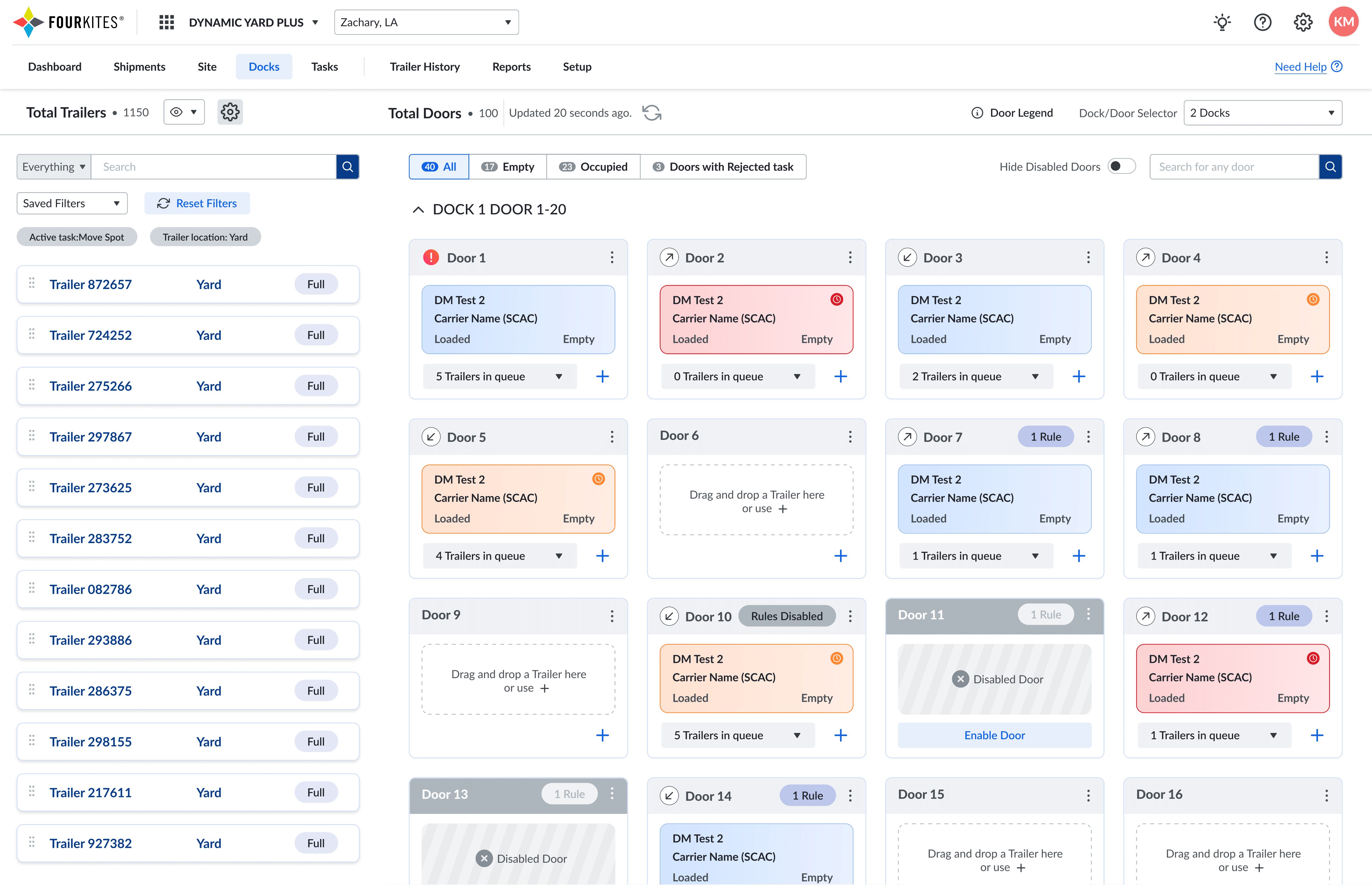Image resolution: width=1372 pixels, height=887 pixels.
Task: Click the 1 Rule badge on Door 8
Action: pos(1283,436)
